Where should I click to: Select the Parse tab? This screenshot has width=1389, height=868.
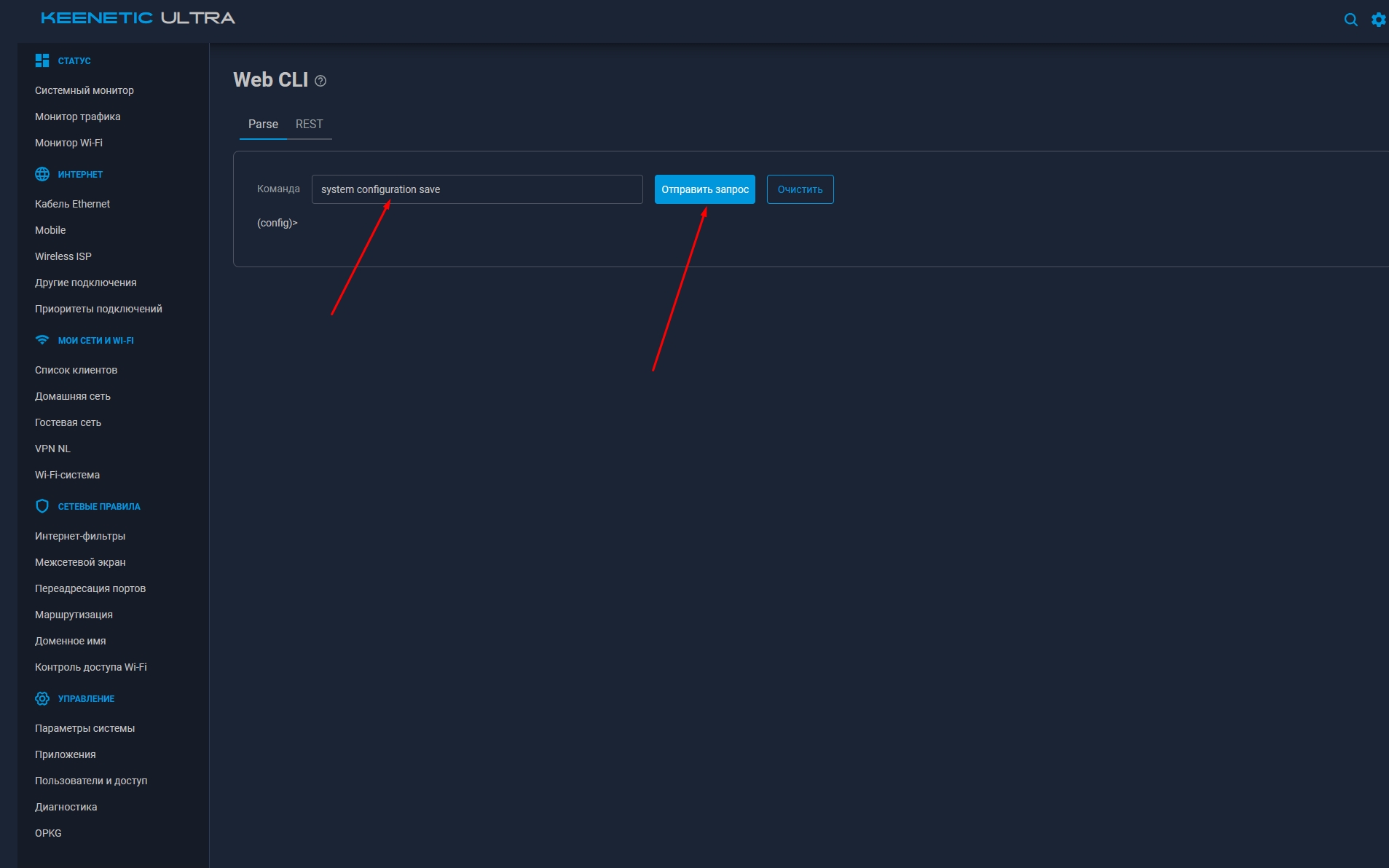pos(263,124)
